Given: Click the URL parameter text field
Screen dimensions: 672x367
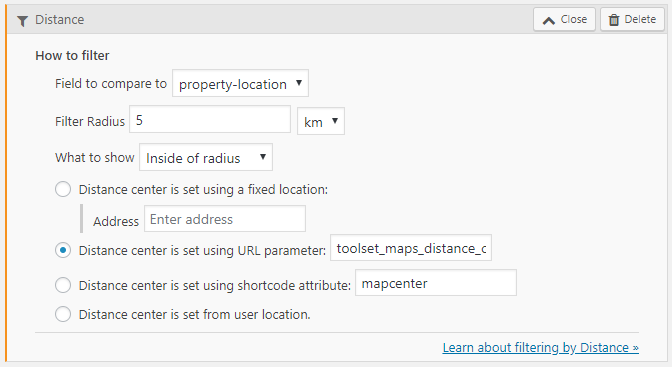Looking at the screenshot, I should [411, 248].
